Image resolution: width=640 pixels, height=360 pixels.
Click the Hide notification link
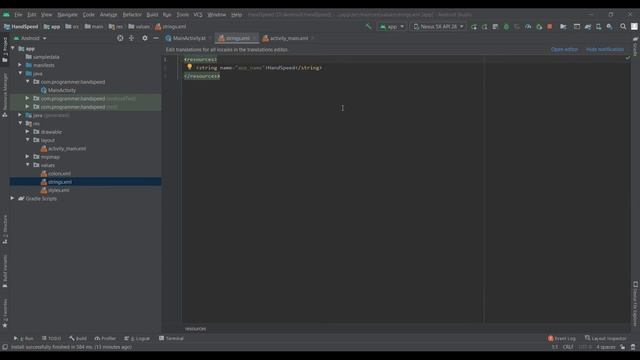click(605, 49)
